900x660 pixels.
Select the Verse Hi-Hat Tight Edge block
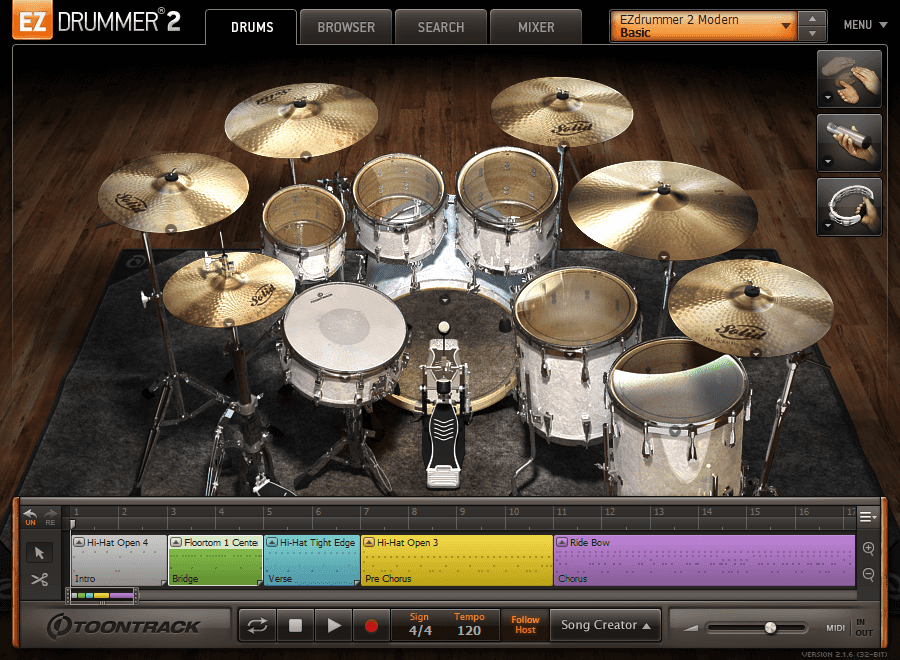tap(312, 561)
